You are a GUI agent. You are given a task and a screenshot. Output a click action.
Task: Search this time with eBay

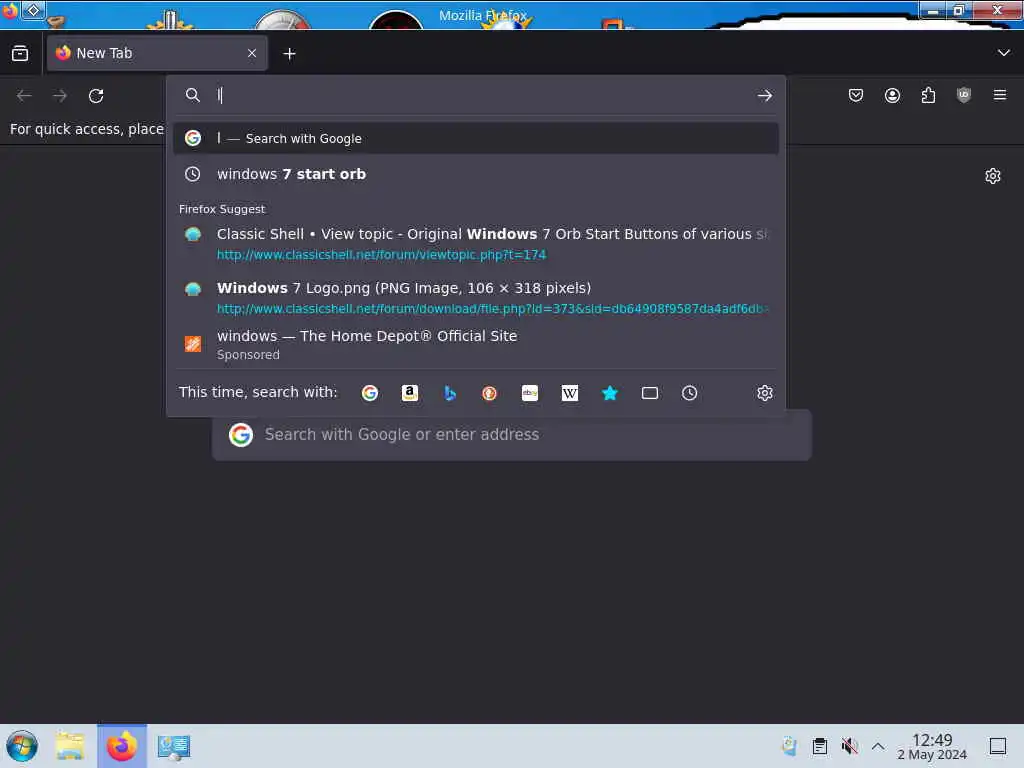coord(530,393)
